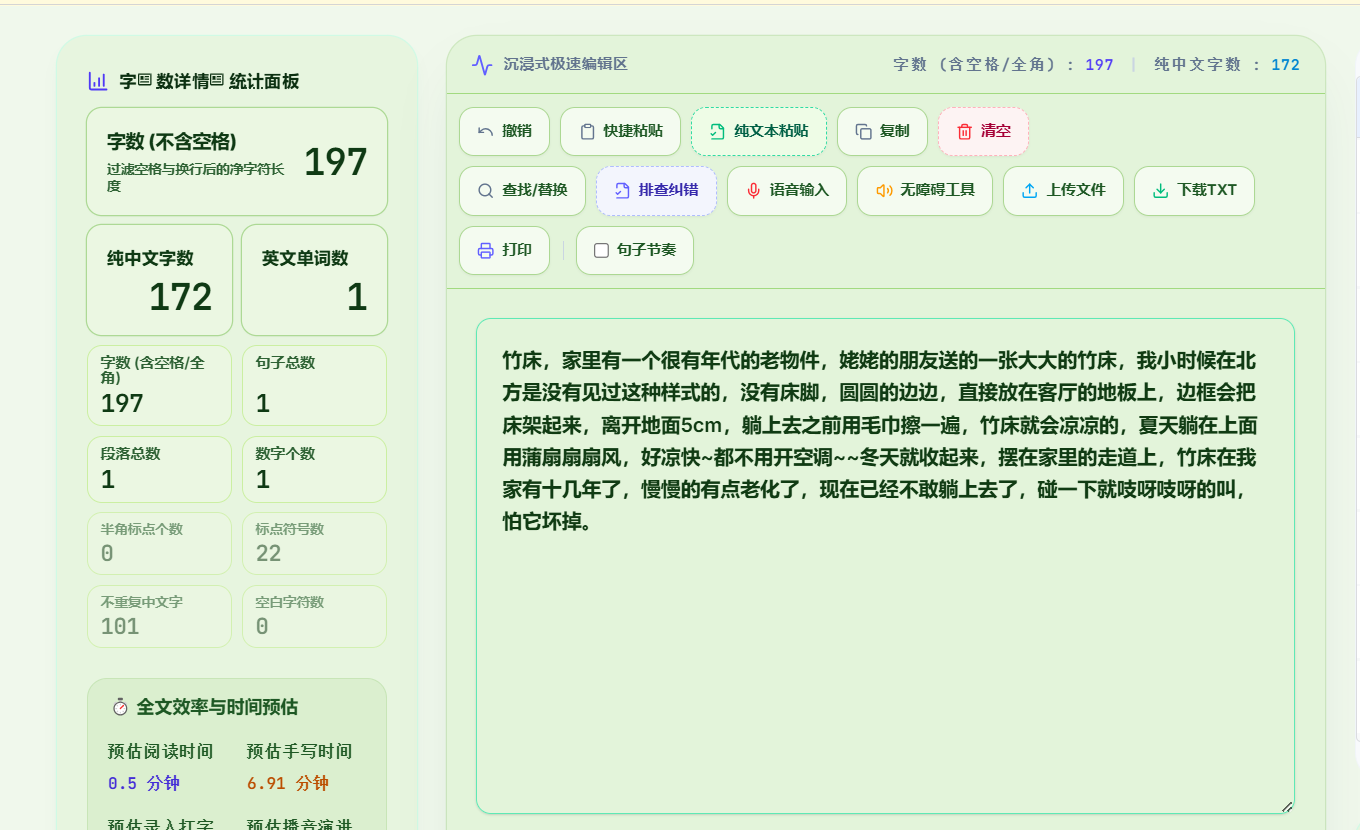Click the copy icon labeled 复制
The height and width of the screenshot is (830, 1360).
point(863,131)
